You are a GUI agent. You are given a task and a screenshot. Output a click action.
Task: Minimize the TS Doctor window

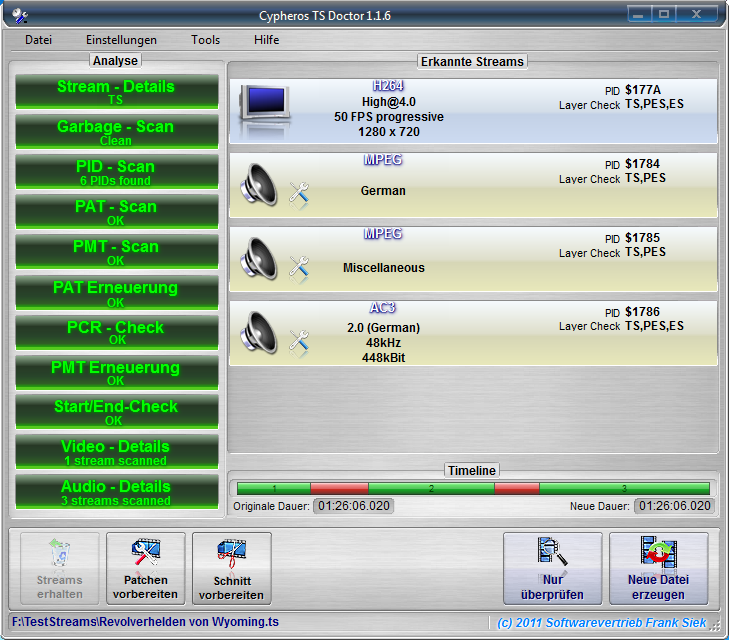(x=639, y=14)
